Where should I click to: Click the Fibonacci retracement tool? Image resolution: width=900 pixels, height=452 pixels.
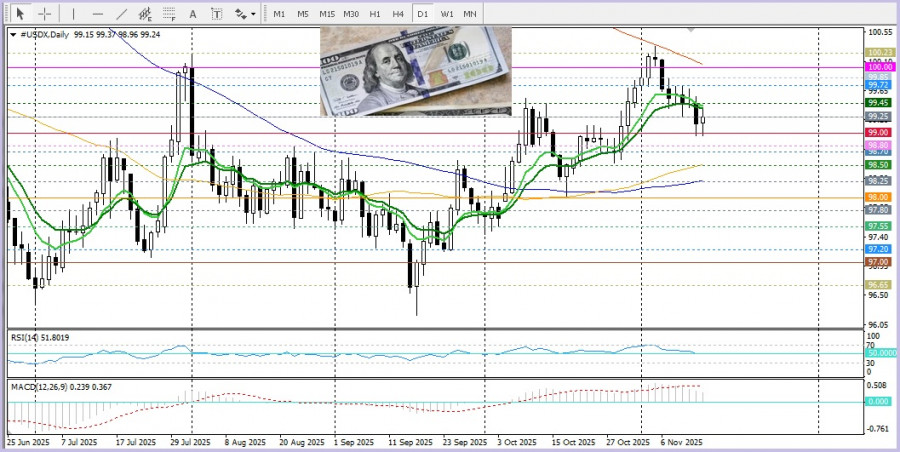click(x=170, y=14)
